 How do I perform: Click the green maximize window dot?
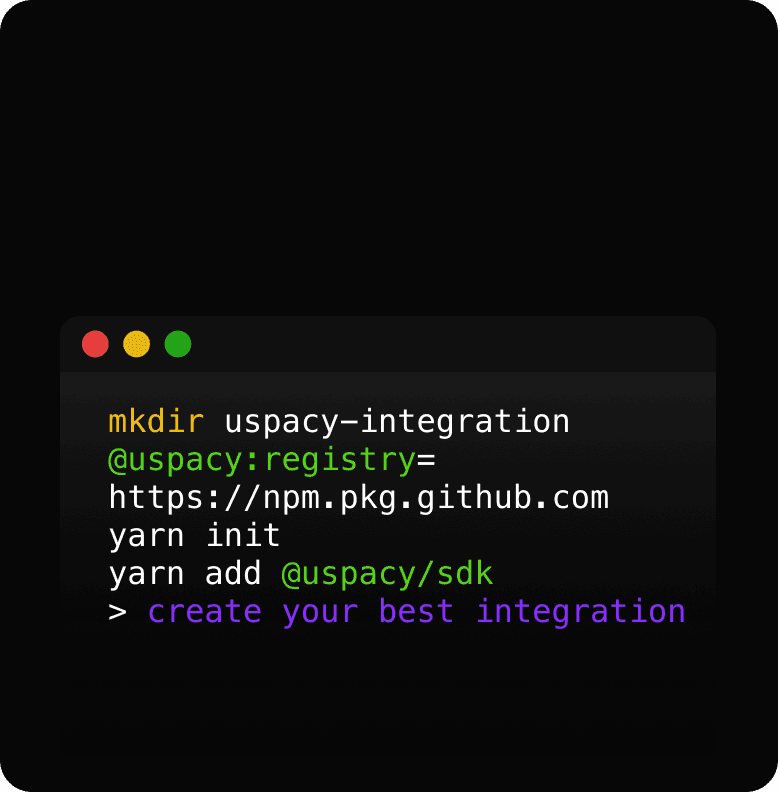(178, 344)
